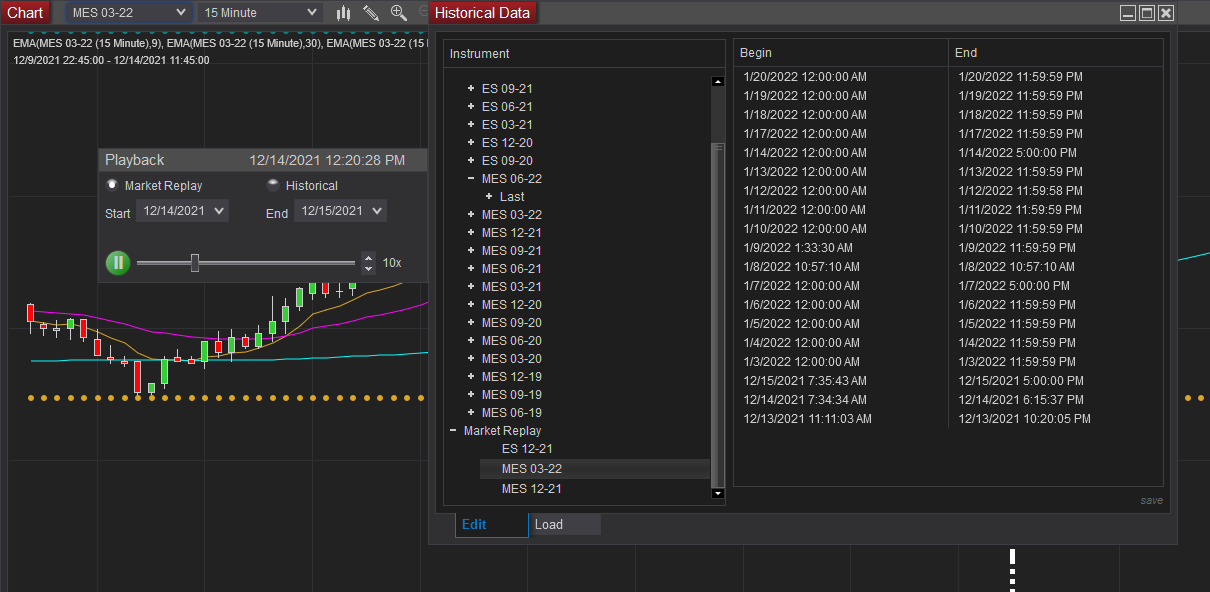This screenshot has width=1210, height=592.
Task: Minimize the Historical Data window
Action: point(1128,13)
